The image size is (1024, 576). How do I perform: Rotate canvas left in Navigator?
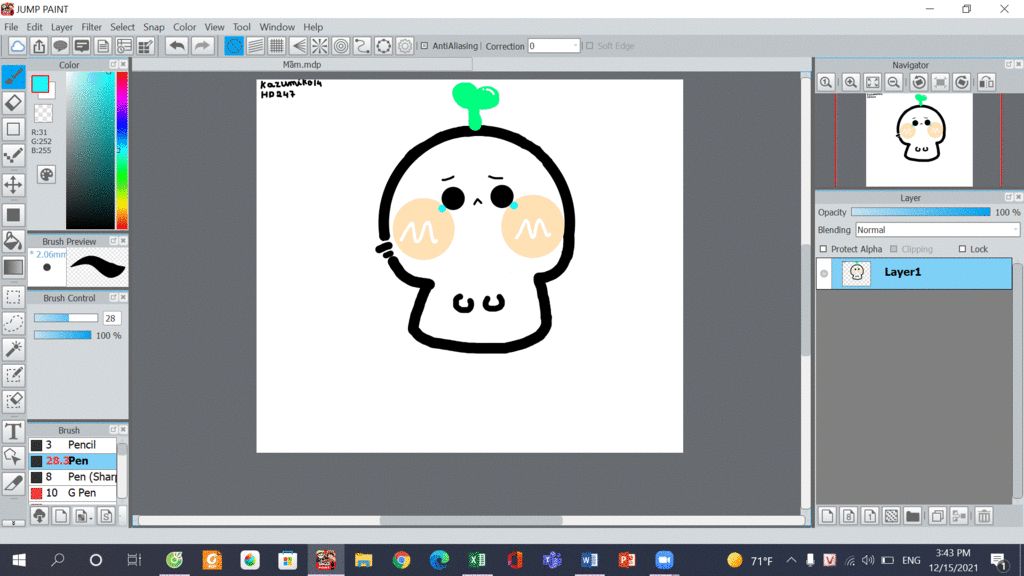[x=919, y=82]
